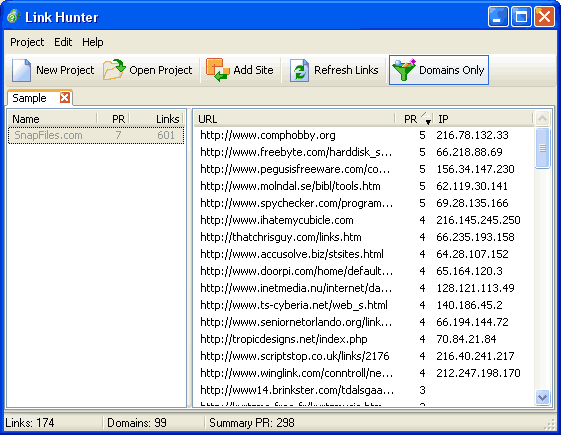This screenshot has height=435, width=561.
Task: Click the New Project page icon
Action: coord(21,70)
